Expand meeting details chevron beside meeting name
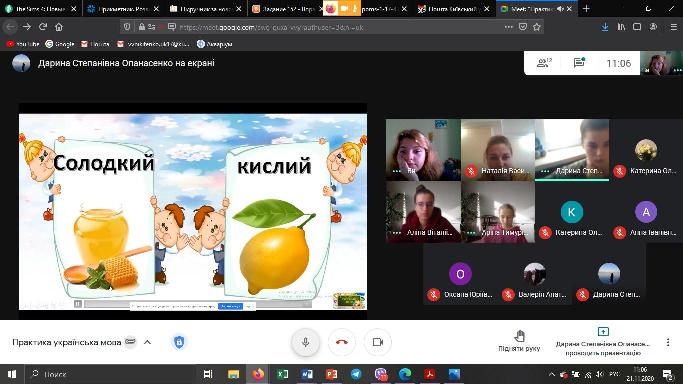Screen dimensions: 683x384 click(147, 342)
